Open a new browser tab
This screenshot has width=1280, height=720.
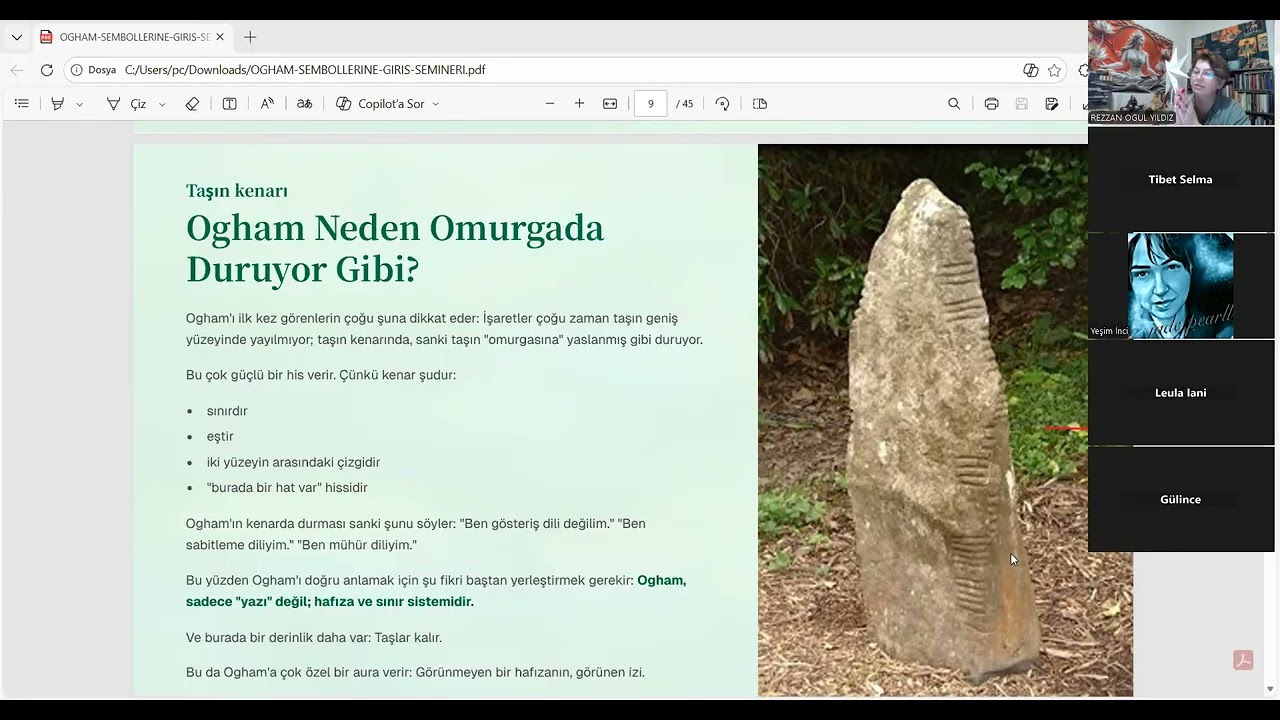[250, 37]
